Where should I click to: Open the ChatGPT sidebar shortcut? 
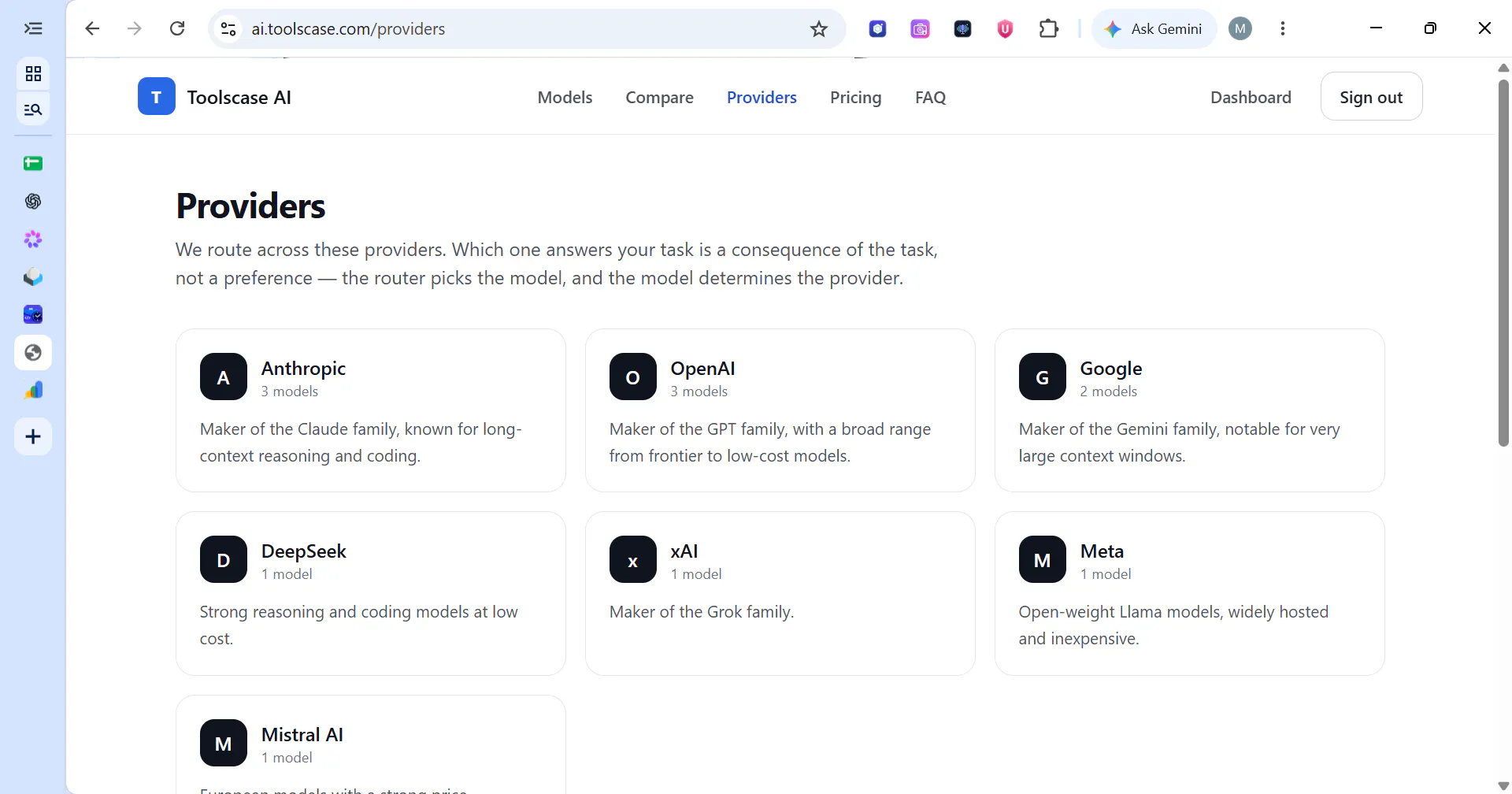pos(33,202)
